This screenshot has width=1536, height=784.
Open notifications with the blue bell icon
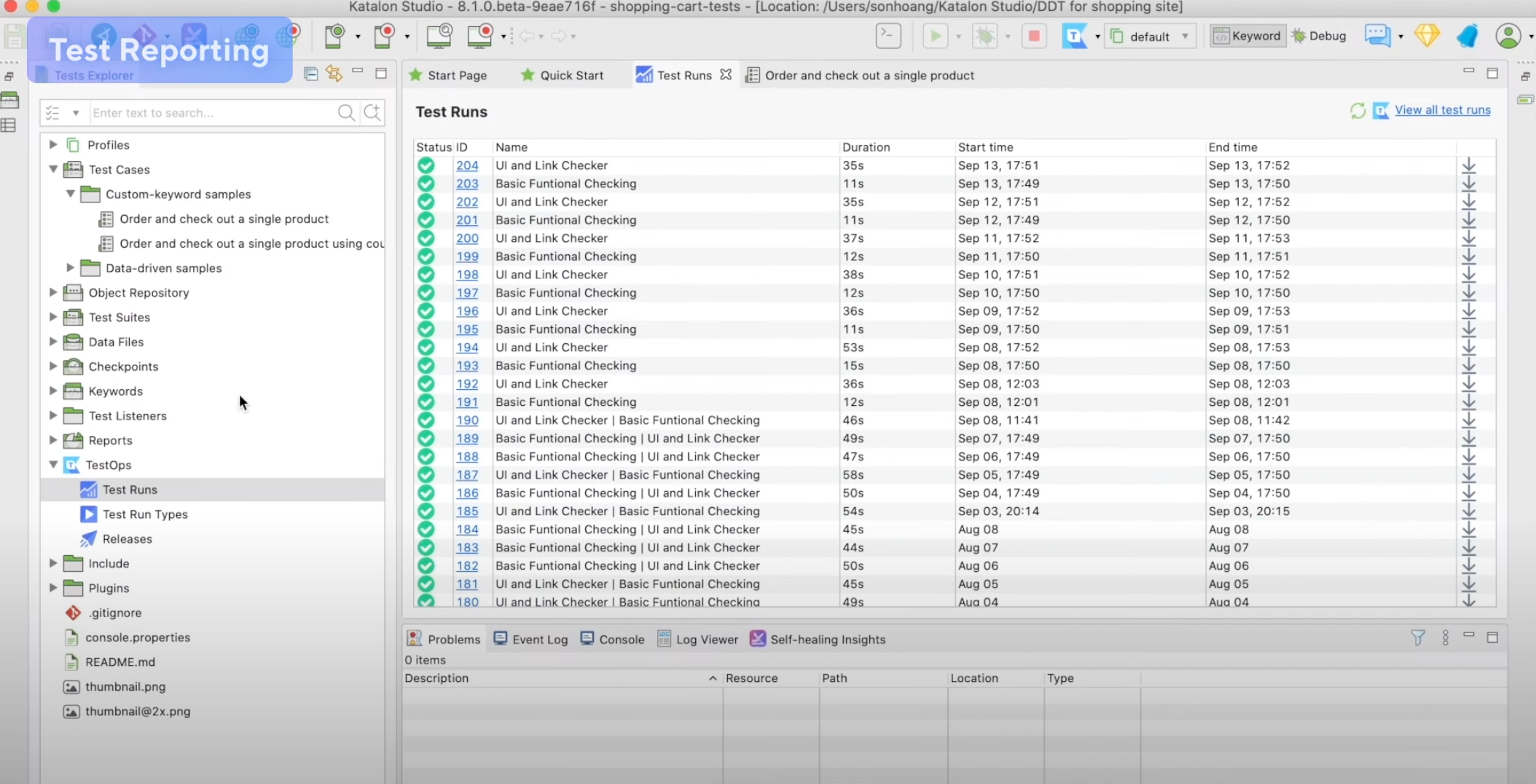click(1468, 36)
